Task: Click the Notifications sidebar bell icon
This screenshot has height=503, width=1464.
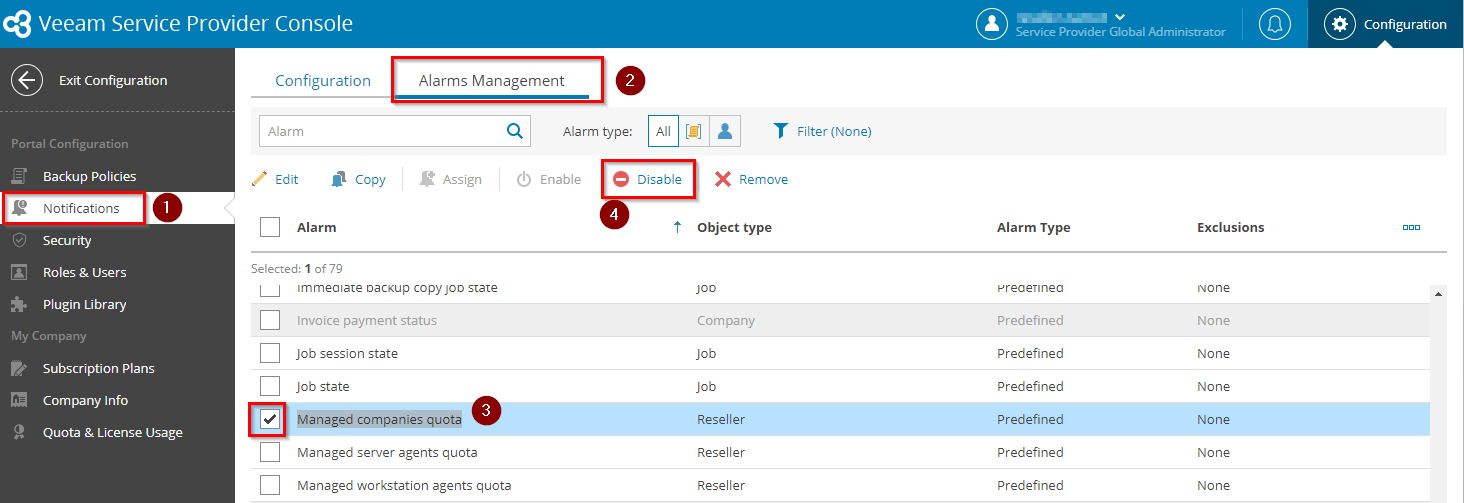Action: [x=20, y=208]
